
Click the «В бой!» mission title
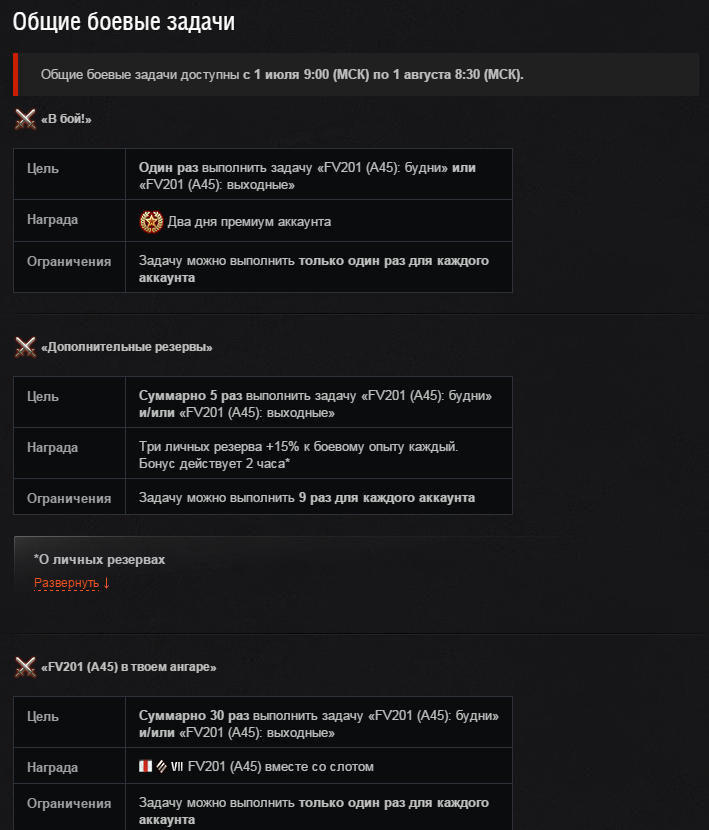(x=66, y=119)
